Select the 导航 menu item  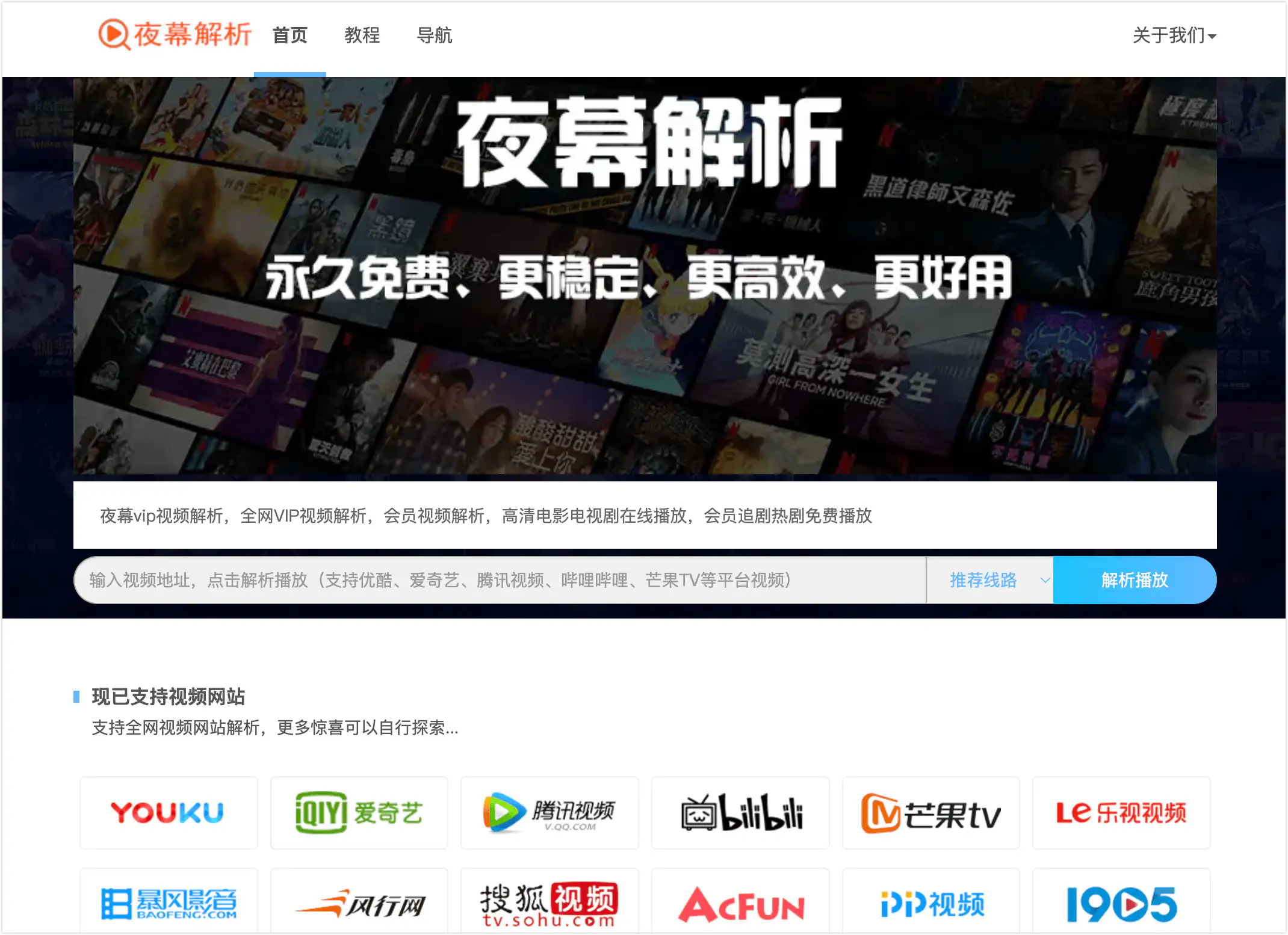pos(435,36)
